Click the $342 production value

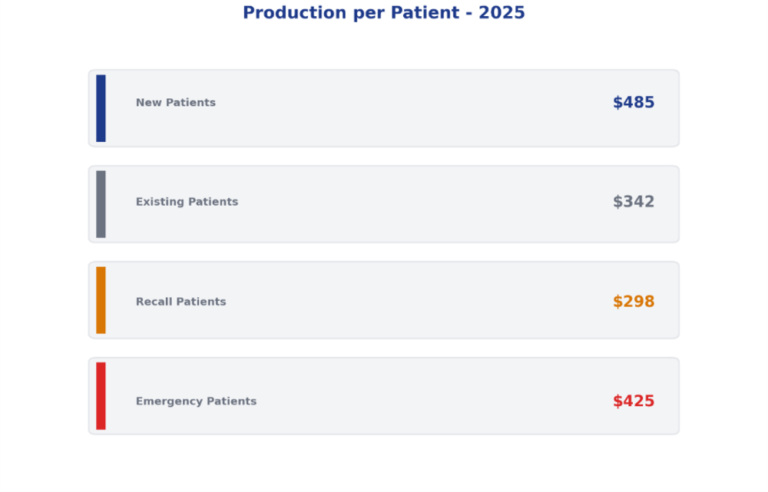[x=633, y=202]
